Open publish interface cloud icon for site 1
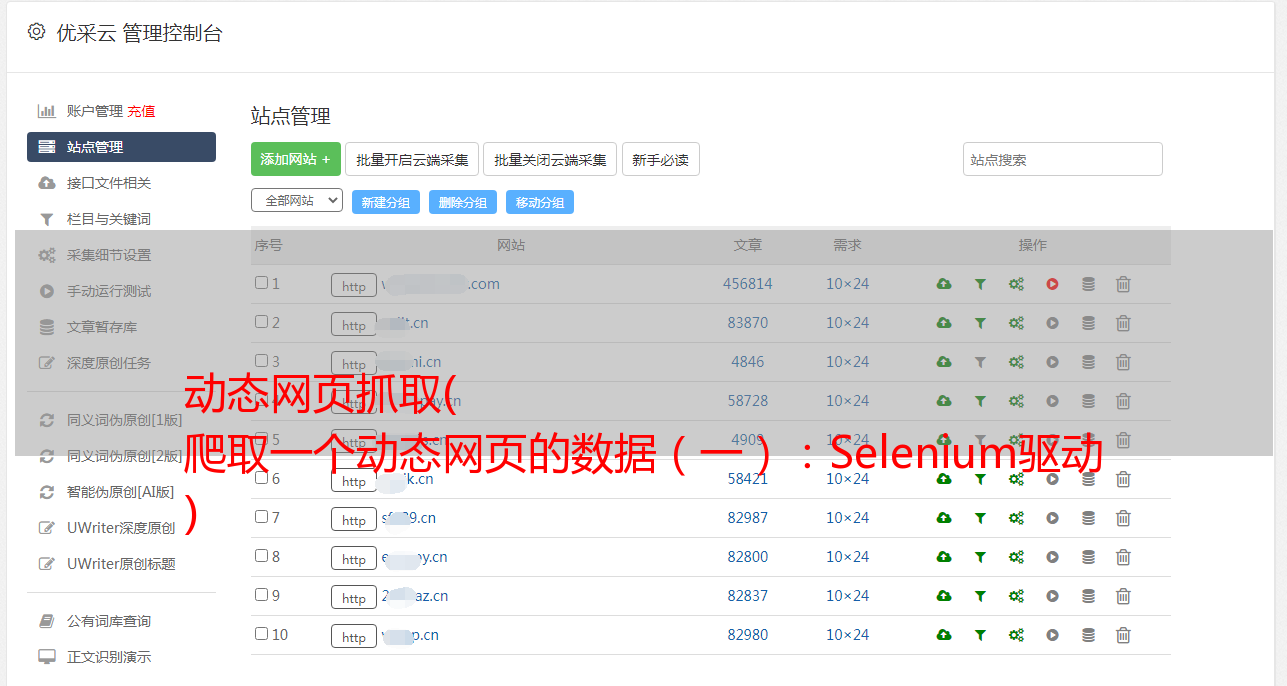 point(944,284)
